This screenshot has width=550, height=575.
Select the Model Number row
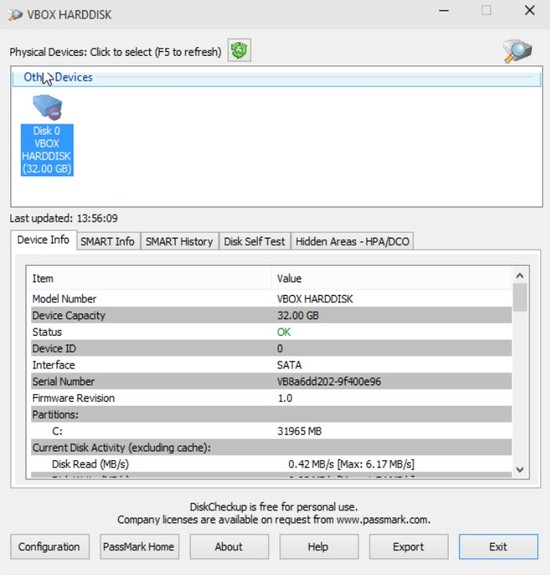coord(271,299)
